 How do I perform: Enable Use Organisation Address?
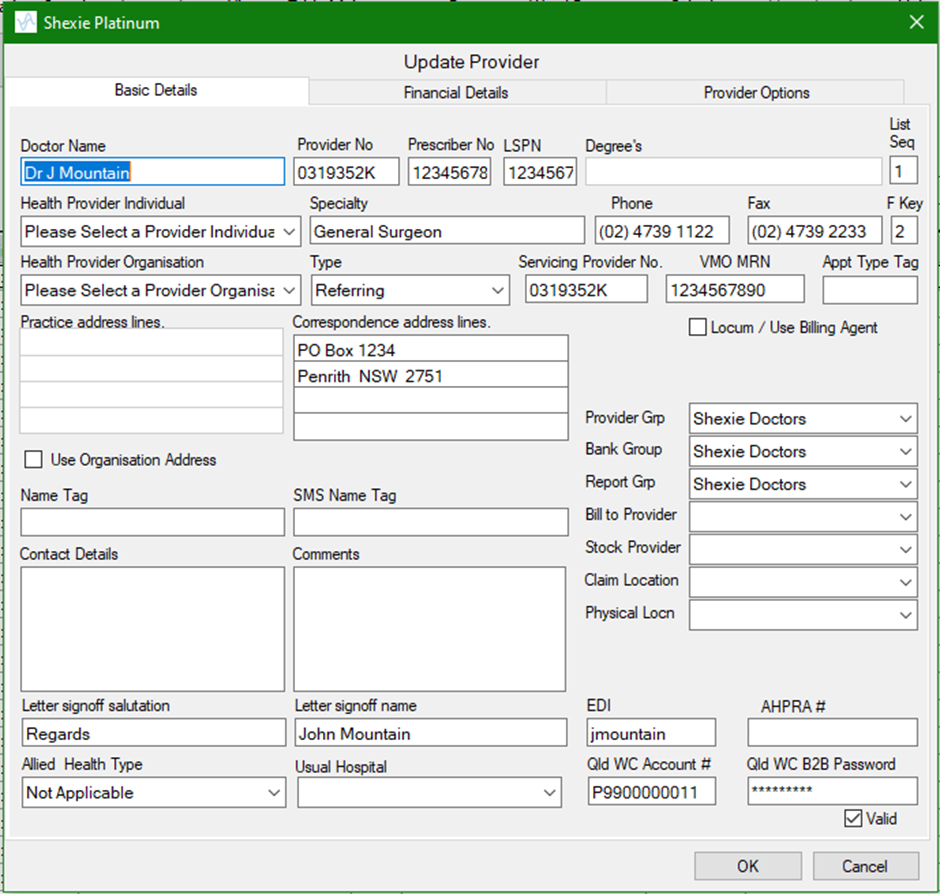pos(33,460)
